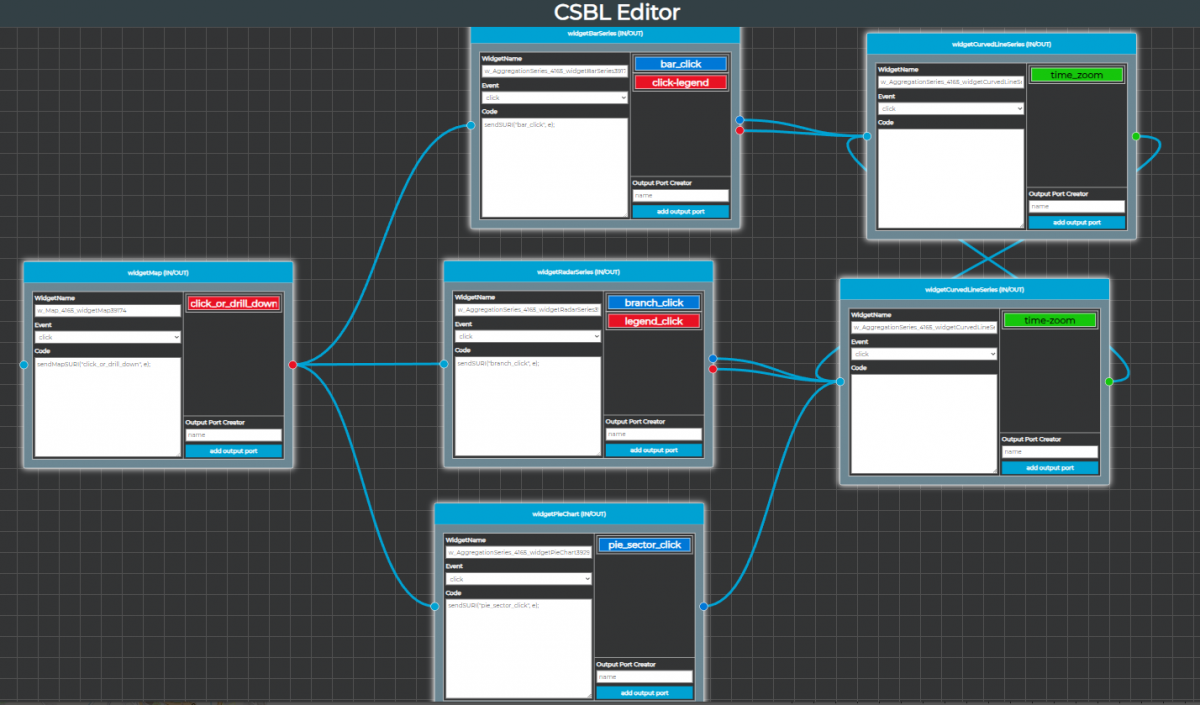Viewport: 1200px width, 705px height.
Task: Click add output port button in widgetMap
Action: (233, 451)
